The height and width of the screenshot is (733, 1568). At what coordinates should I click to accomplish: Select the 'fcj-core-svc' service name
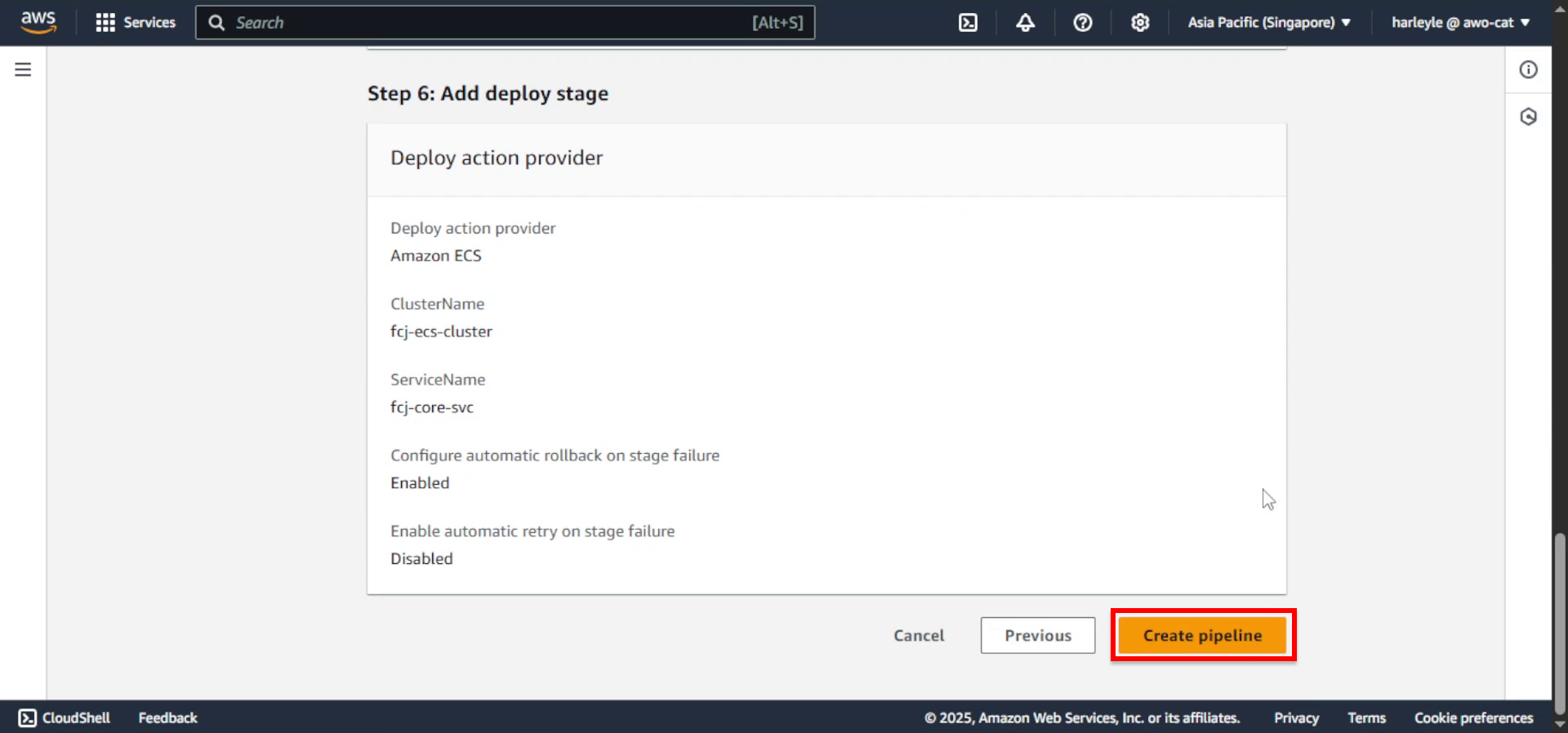(x=432, y=407)
